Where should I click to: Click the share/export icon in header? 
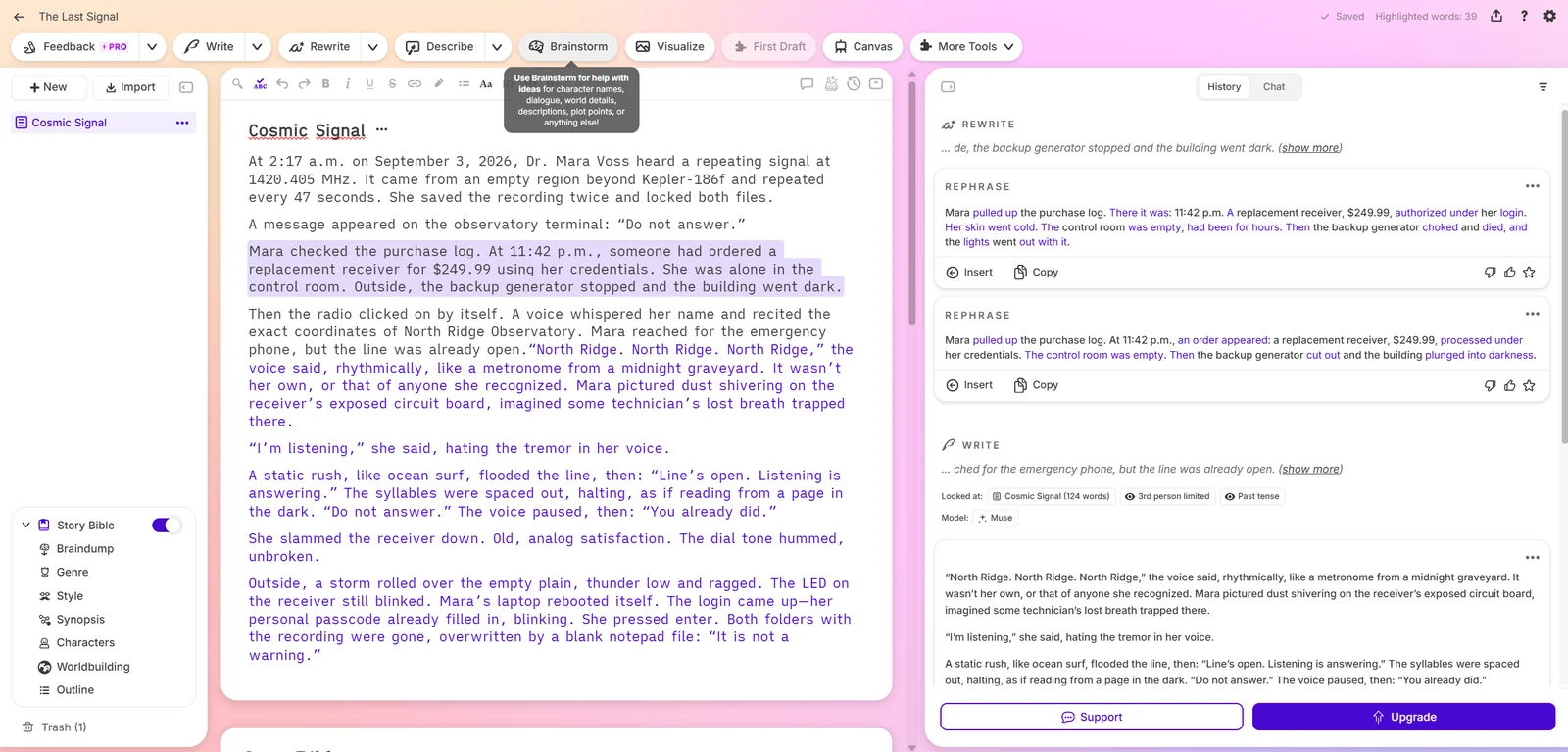[x=1496, y=16]
